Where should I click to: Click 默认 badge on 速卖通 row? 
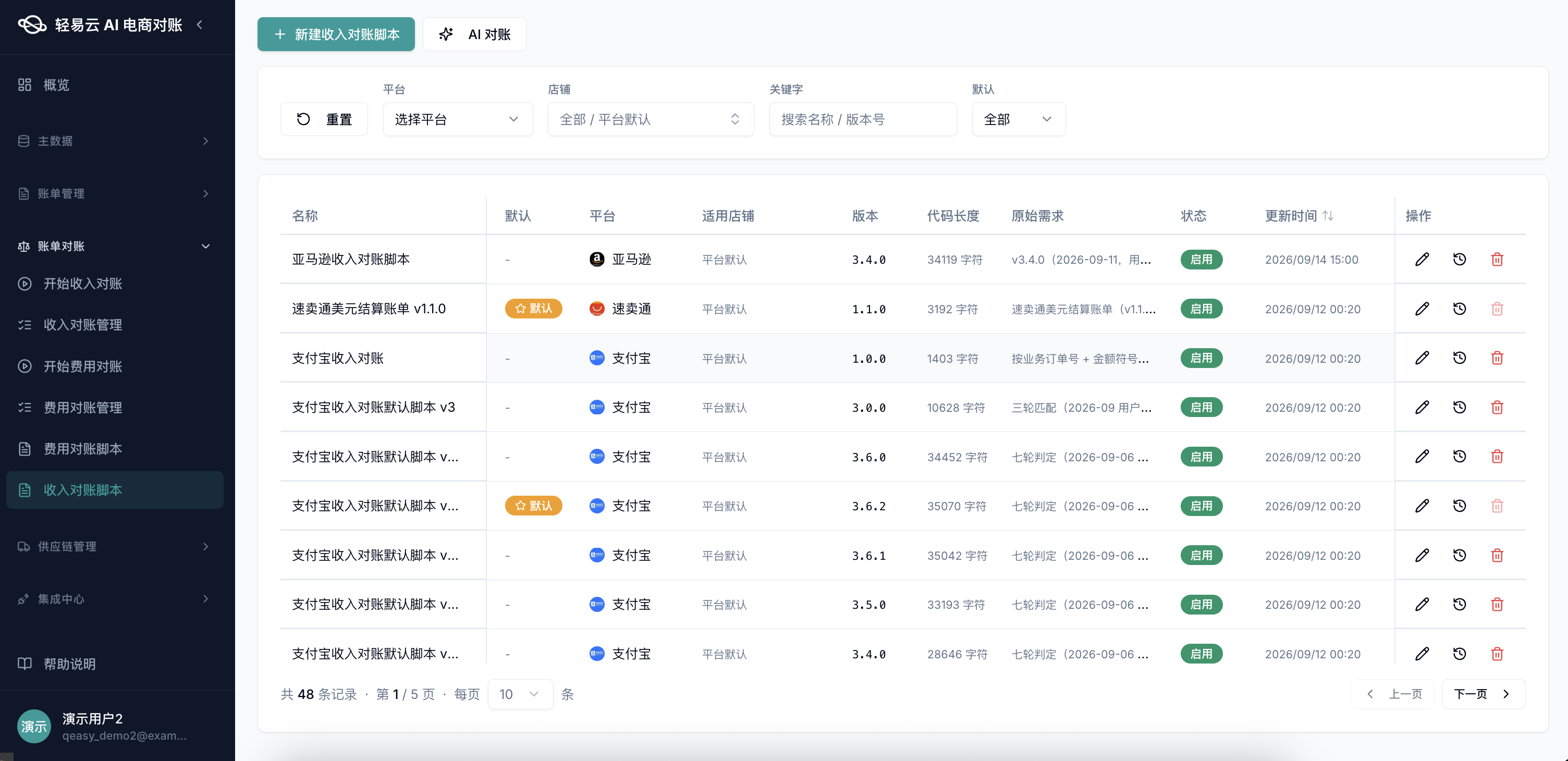pos(533,309)
